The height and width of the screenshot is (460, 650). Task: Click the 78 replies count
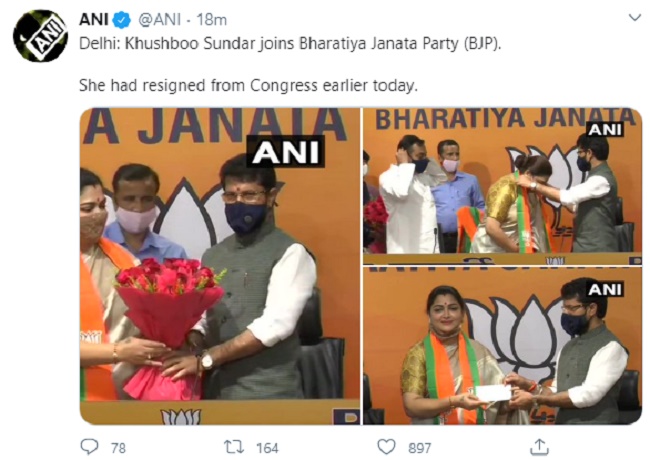coord(118,448)
